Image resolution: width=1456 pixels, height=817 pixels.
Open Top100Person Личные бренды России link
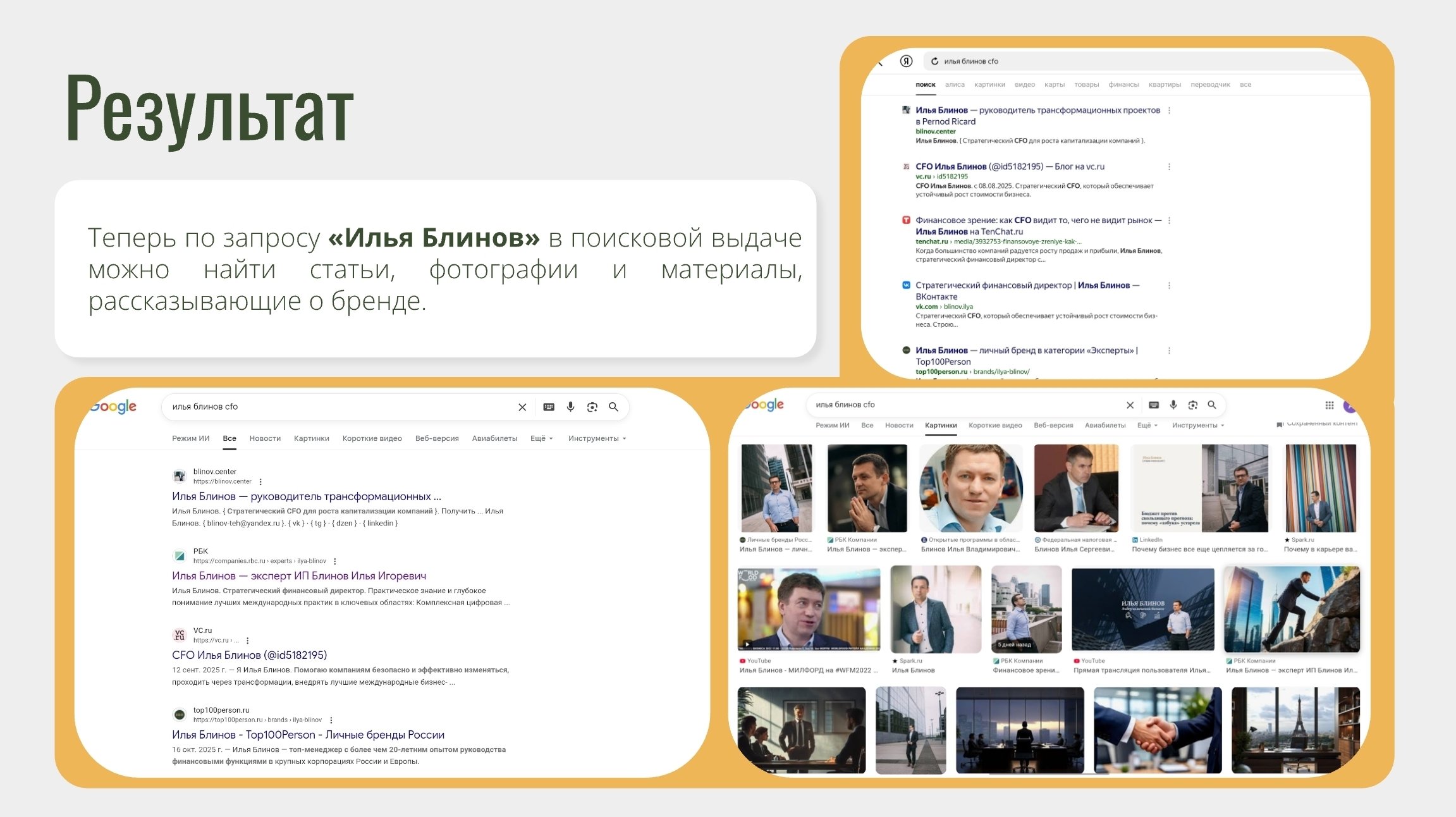coord(308,734)
